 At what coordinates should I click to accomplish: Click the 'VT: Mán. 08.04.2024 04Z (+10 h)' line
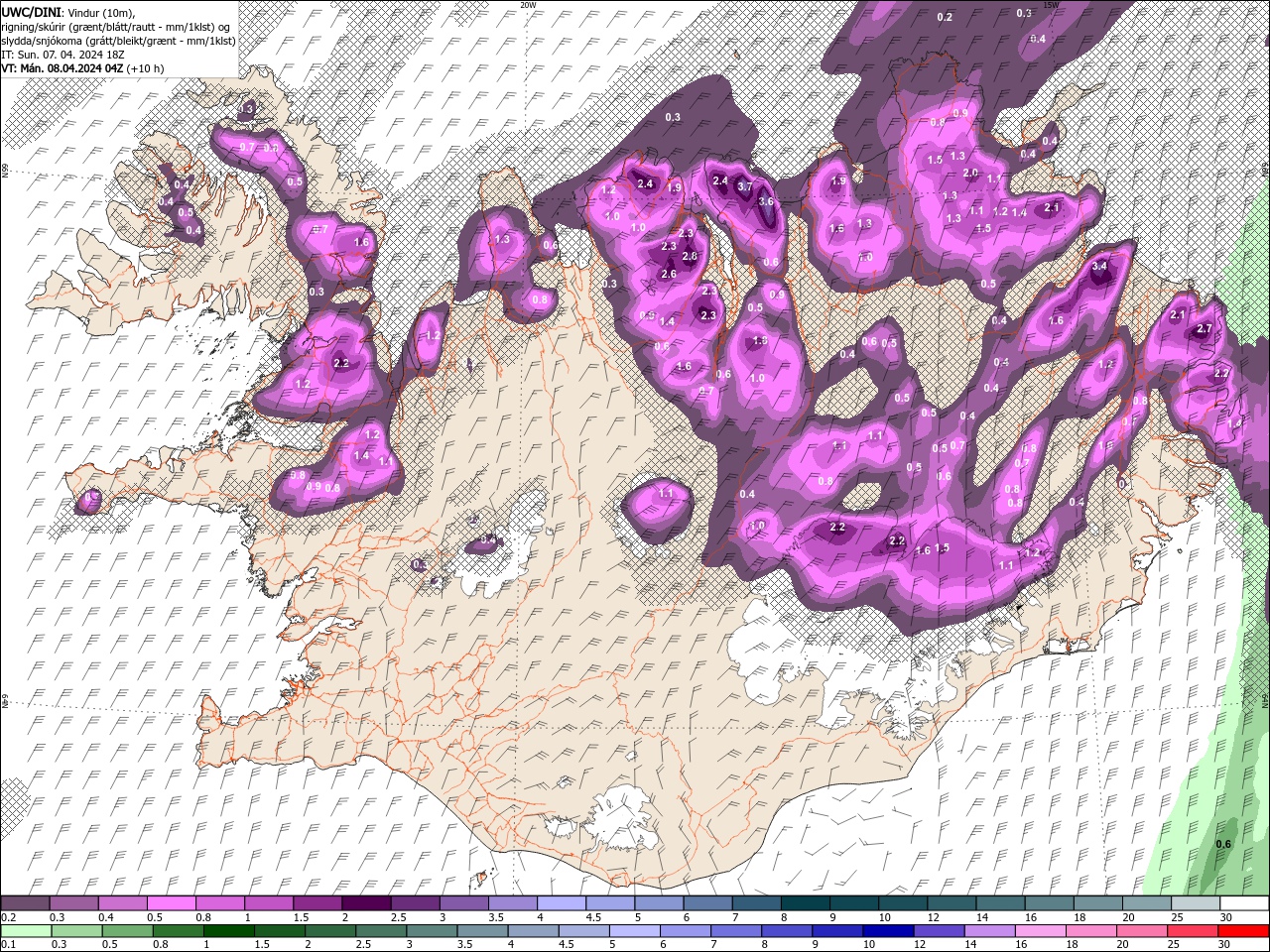[x=83, y=67]
